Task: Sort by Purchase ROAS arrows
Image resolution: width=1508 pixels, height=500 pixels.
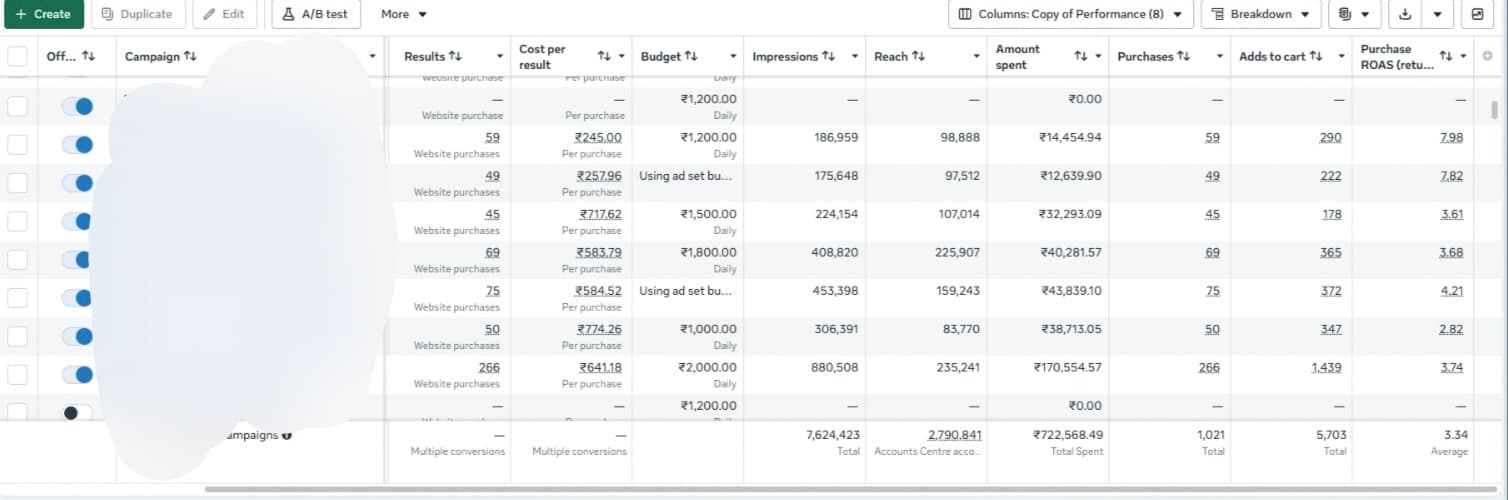Action: pyautogui.click(x=1445, y=56)
